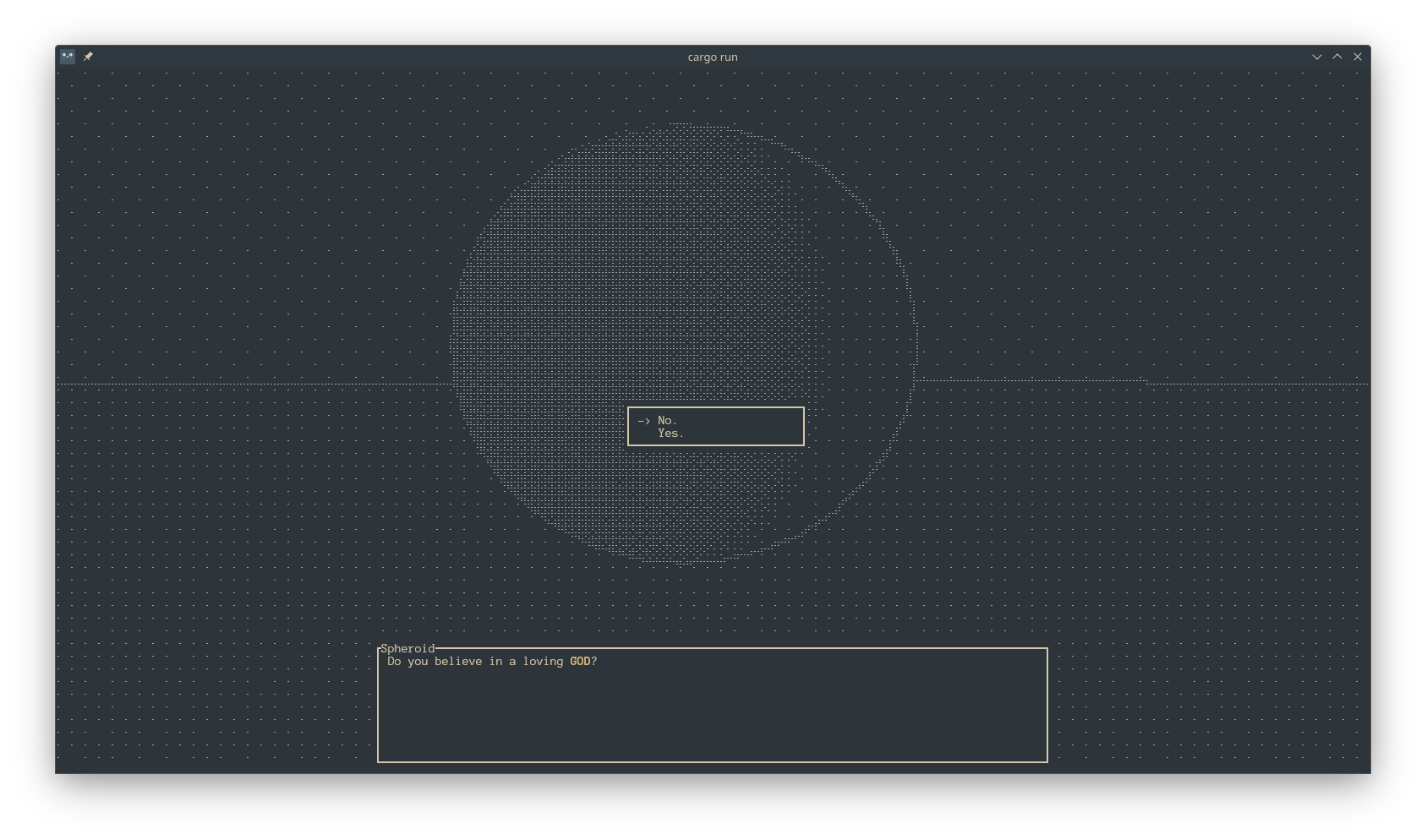
Task: Click the "Spheroid" speaker name label
Action: (x=407, y=649)
